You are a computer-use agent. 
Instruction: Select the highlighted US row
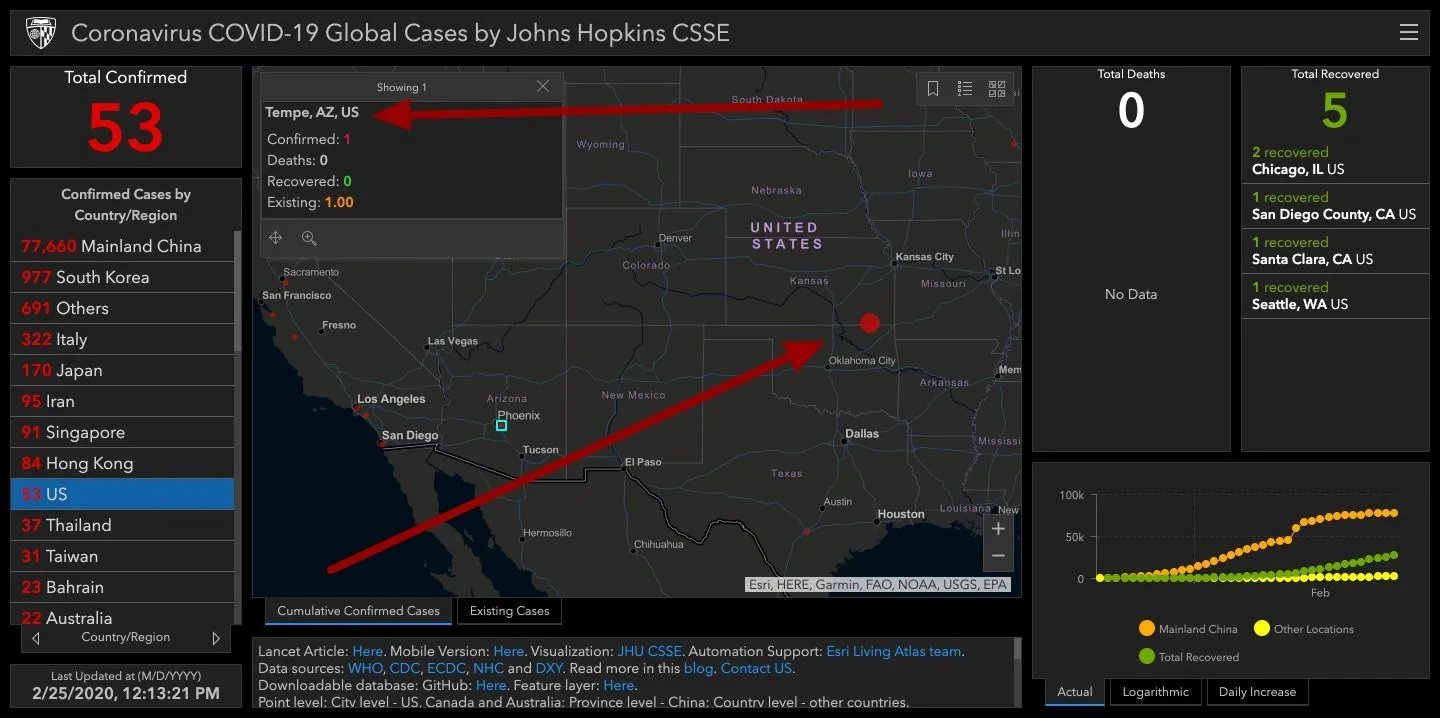(122, 494)
